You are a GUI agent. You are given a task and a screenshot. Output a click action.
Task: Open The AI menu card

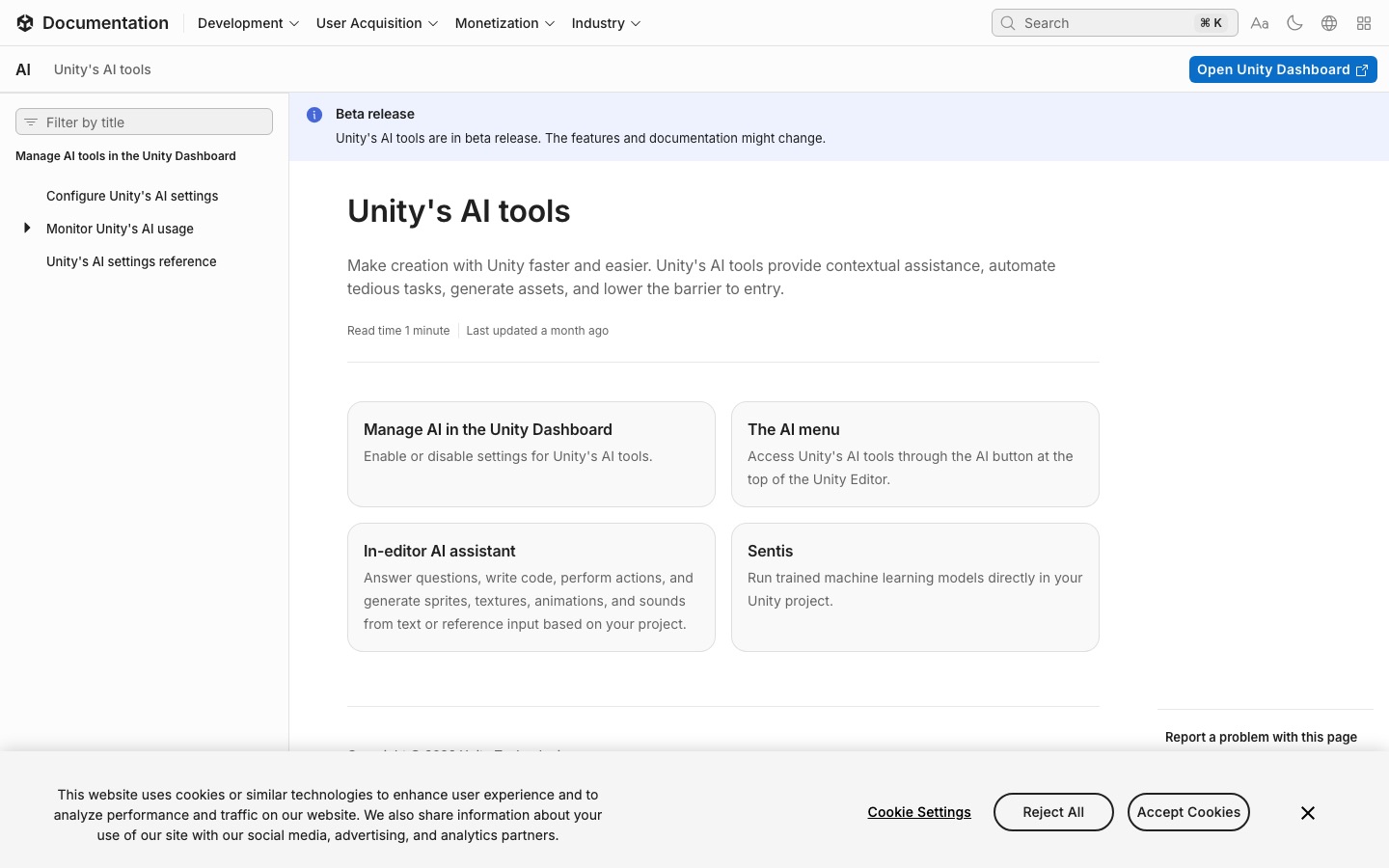[915, 454]
